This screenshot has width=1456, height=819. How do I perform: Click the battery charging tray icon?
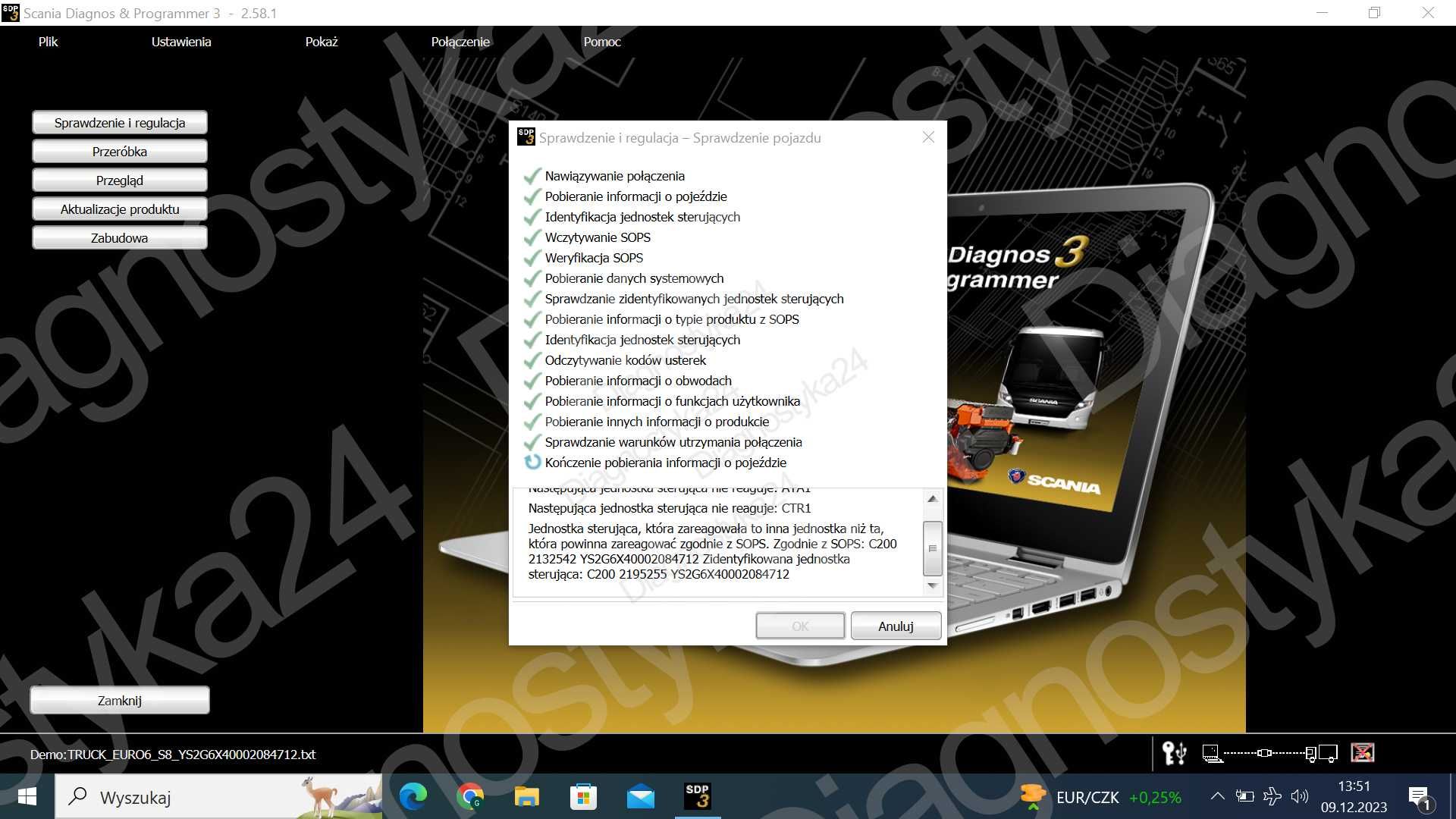tap(1244, 796)
